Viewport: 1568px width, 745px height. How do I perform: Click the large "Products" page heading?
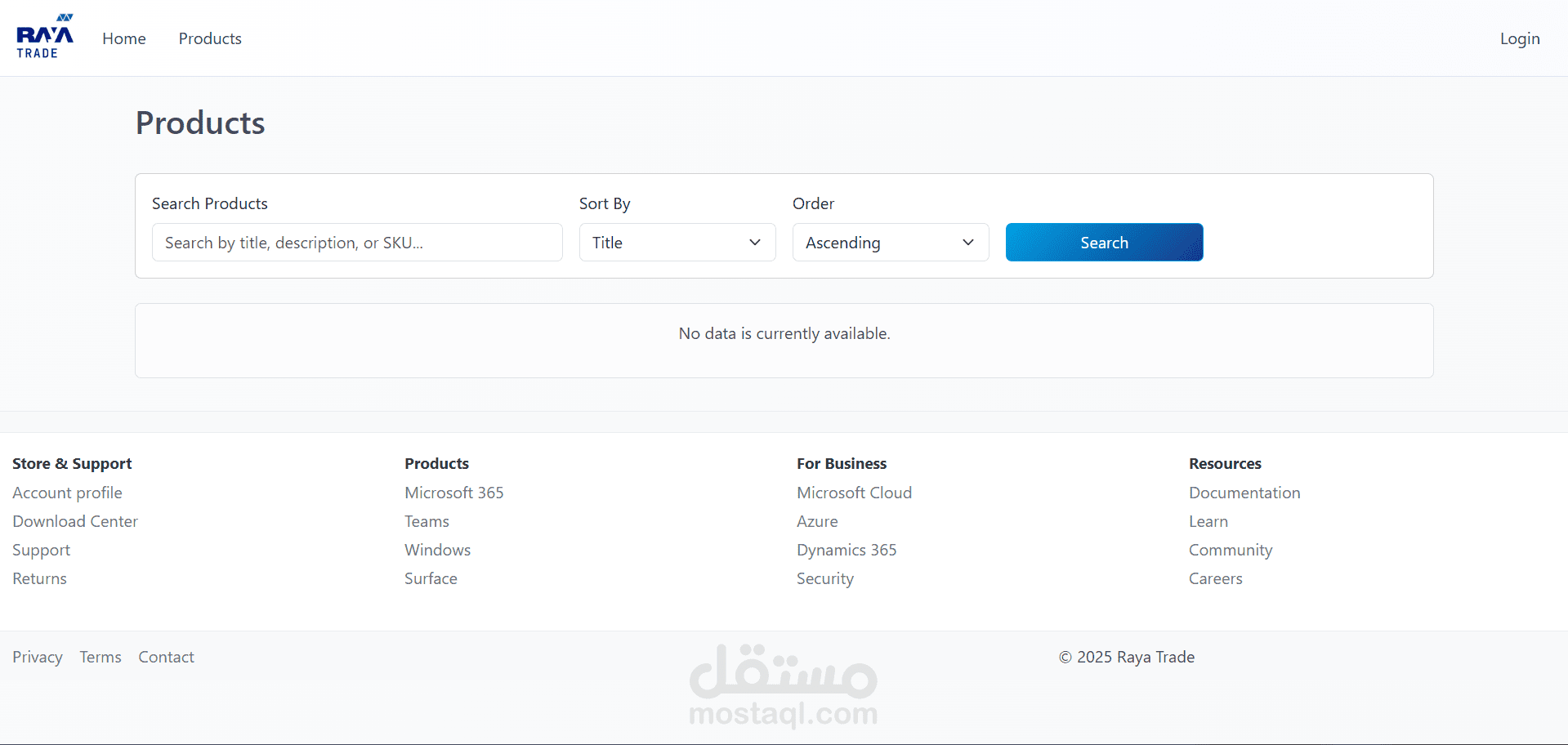point(200,123)
